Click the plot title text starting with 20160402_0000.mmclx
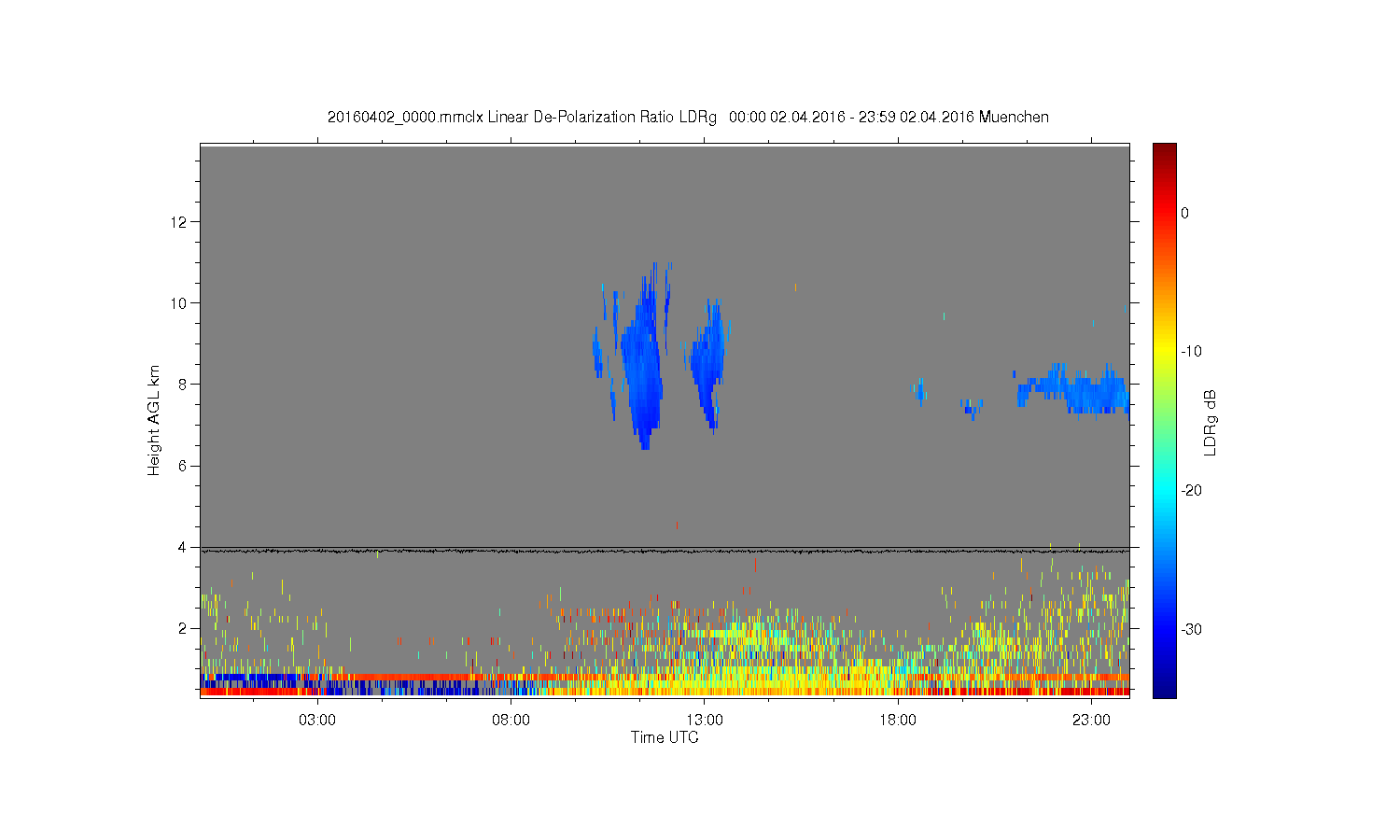The height and width of the screenshot is (840, 1400). pos(688,118)
